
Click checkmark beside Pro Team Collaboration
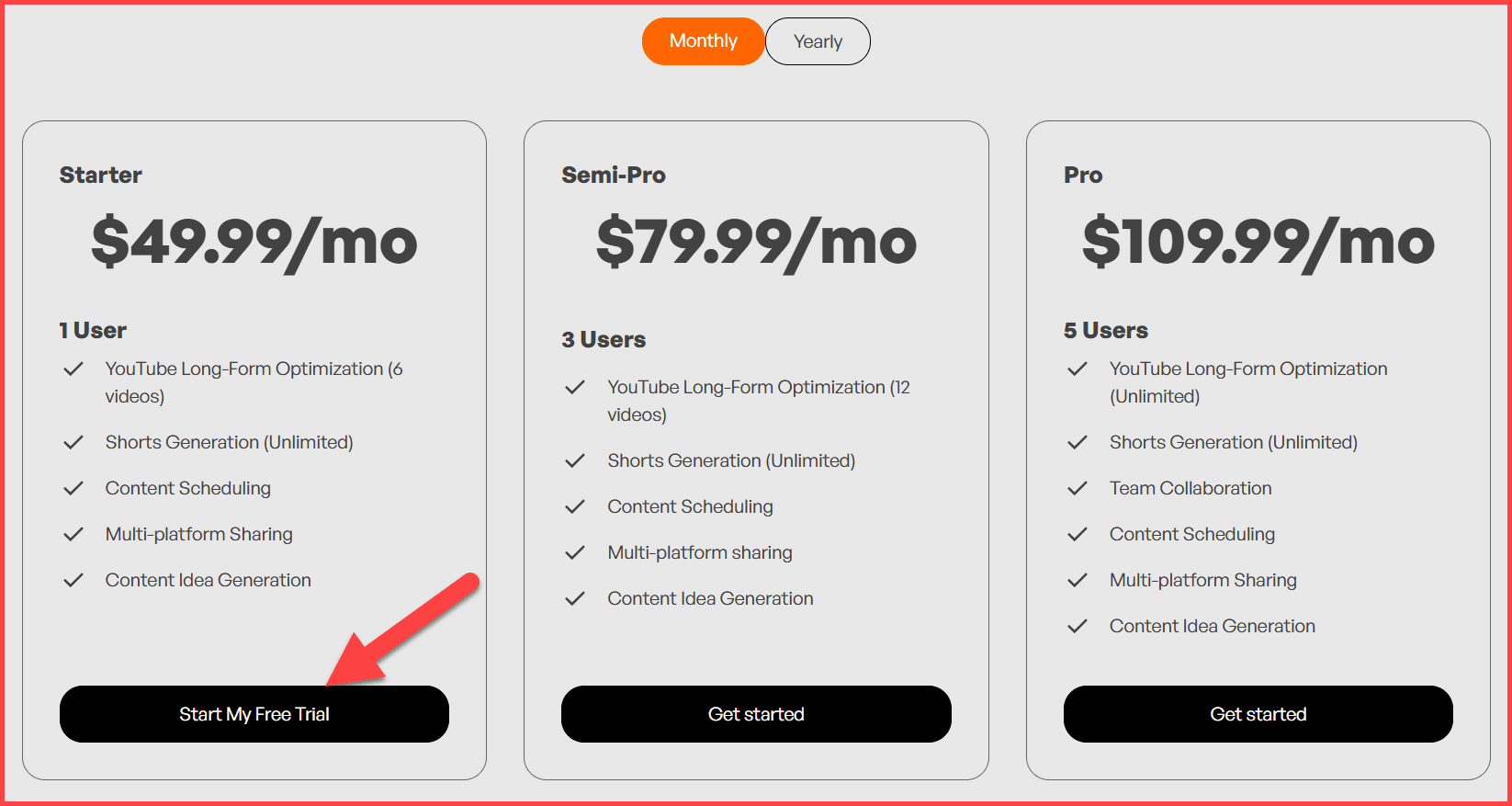point(1078,488)
